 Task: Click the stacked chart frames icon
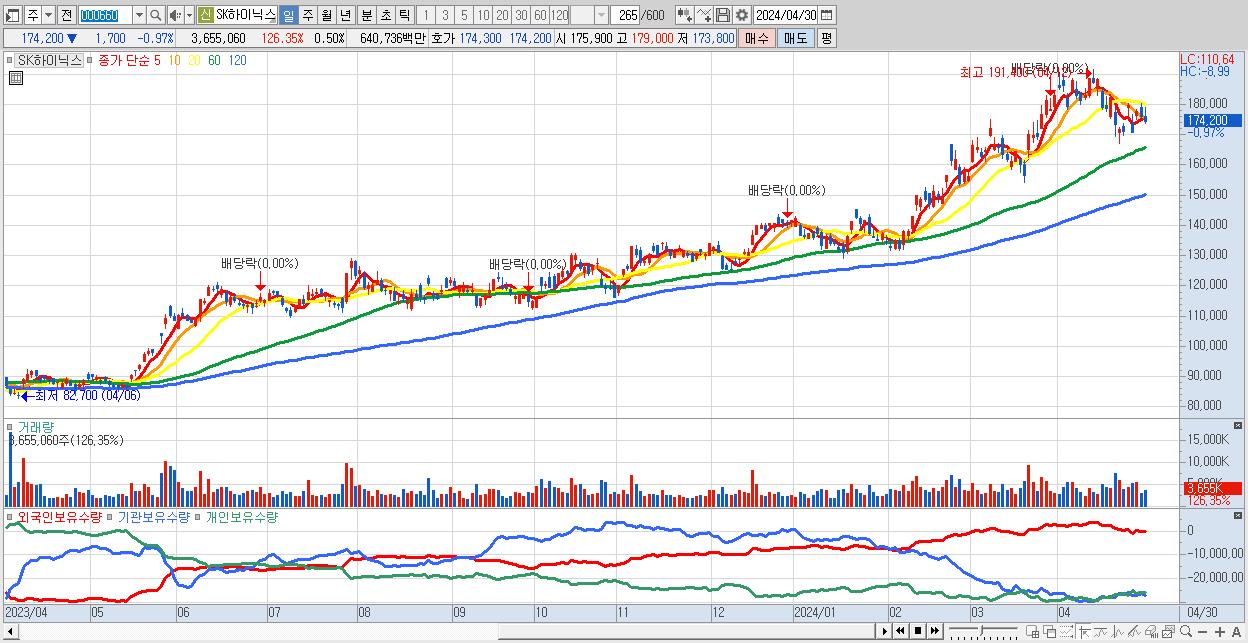(x=1169, y=631)
